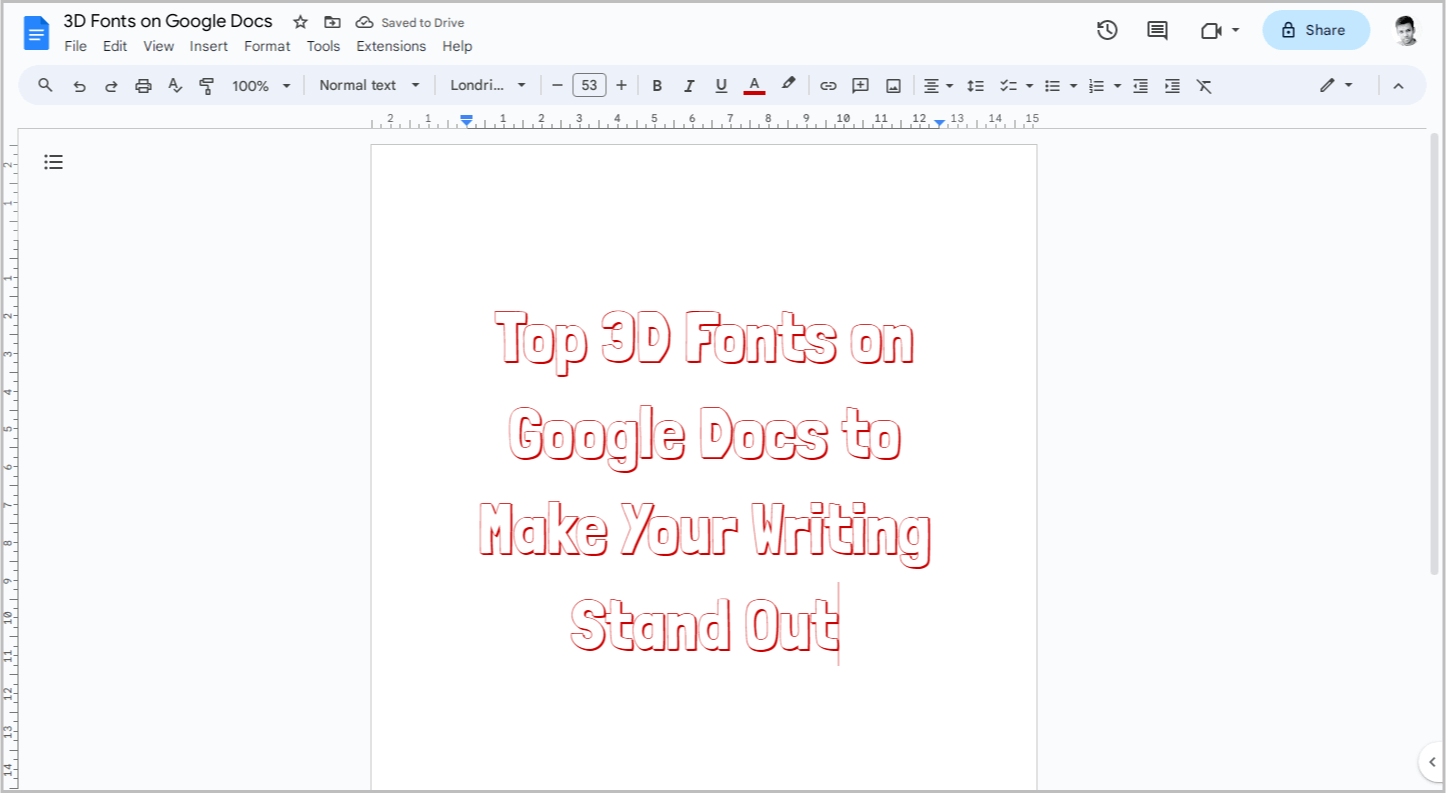Screen dimensions: 1446x793
Task: Open the search menus magnifier icon
Action: tap(45, 85)
